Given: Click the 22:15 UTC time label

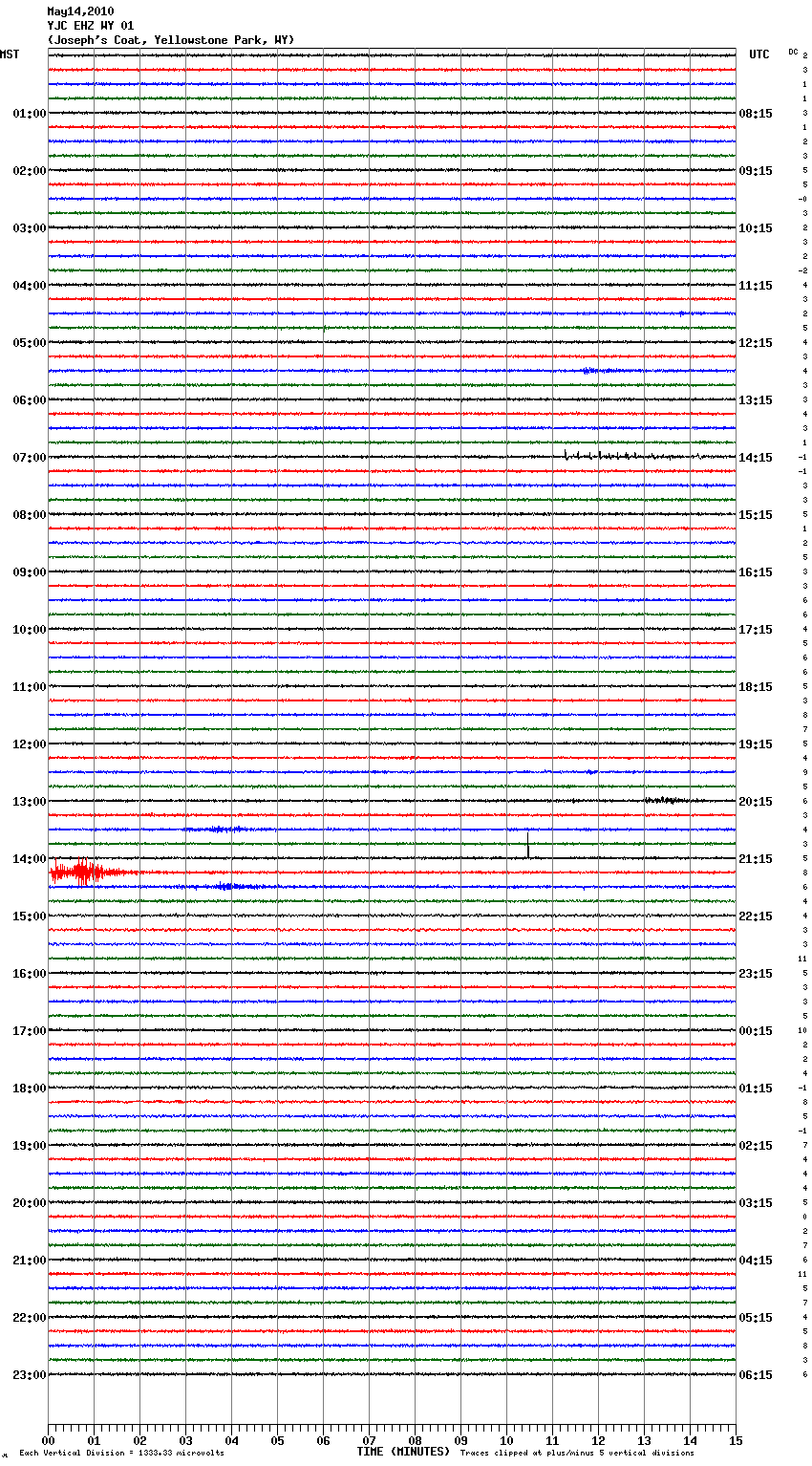Looking at the screenshot, I should coord(756,916).
